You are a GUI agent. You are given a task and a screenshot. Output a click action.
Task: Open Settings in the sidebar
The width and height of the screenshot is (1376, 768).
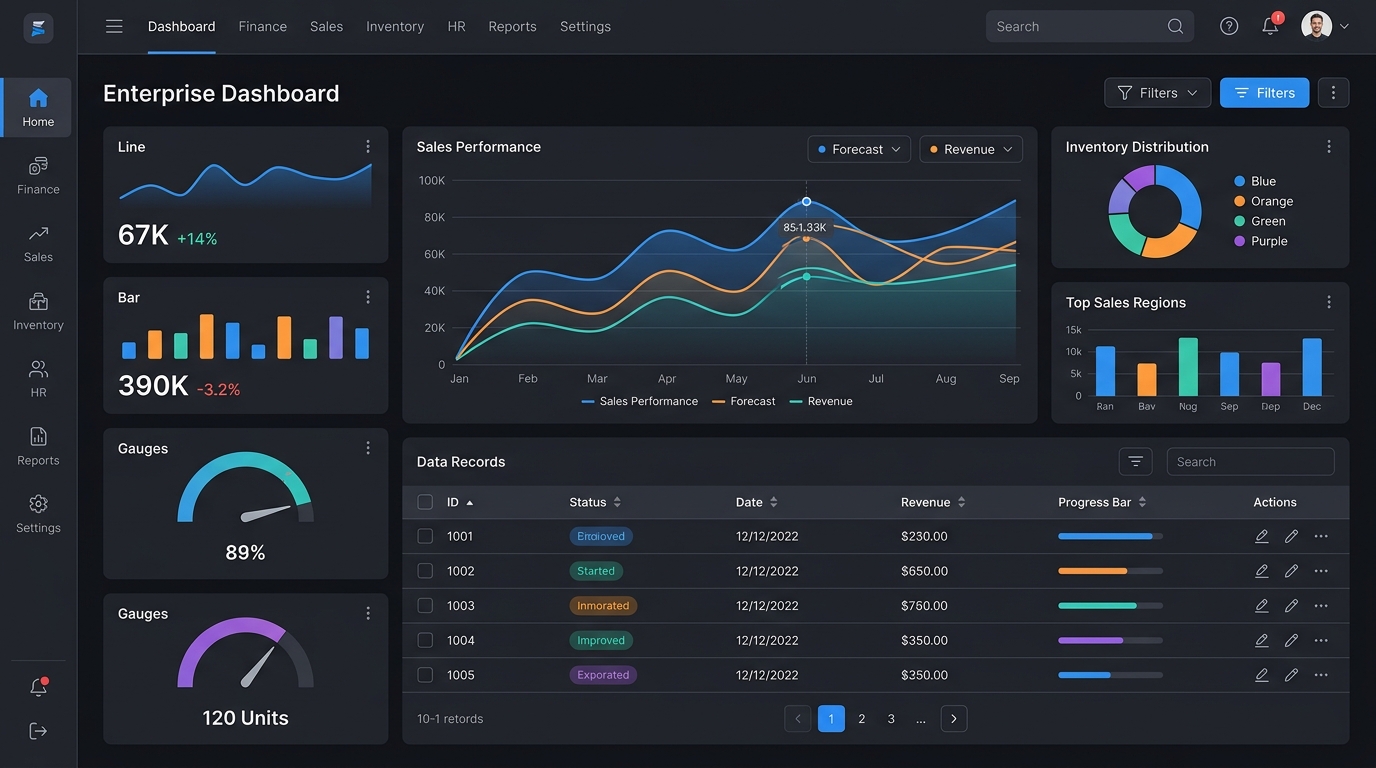[38, 514]
